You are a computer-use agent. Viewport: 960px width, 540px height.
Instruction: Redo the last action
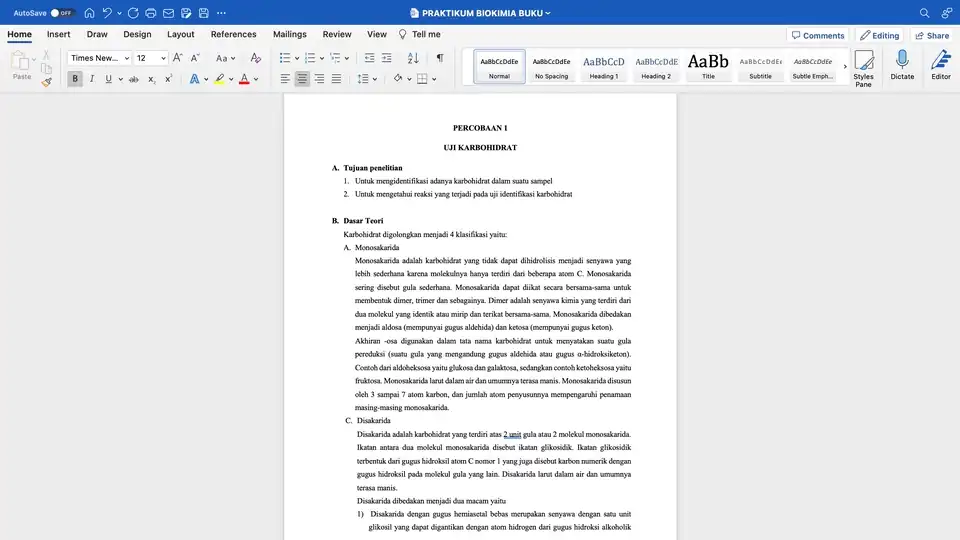(x=133, y=13)
